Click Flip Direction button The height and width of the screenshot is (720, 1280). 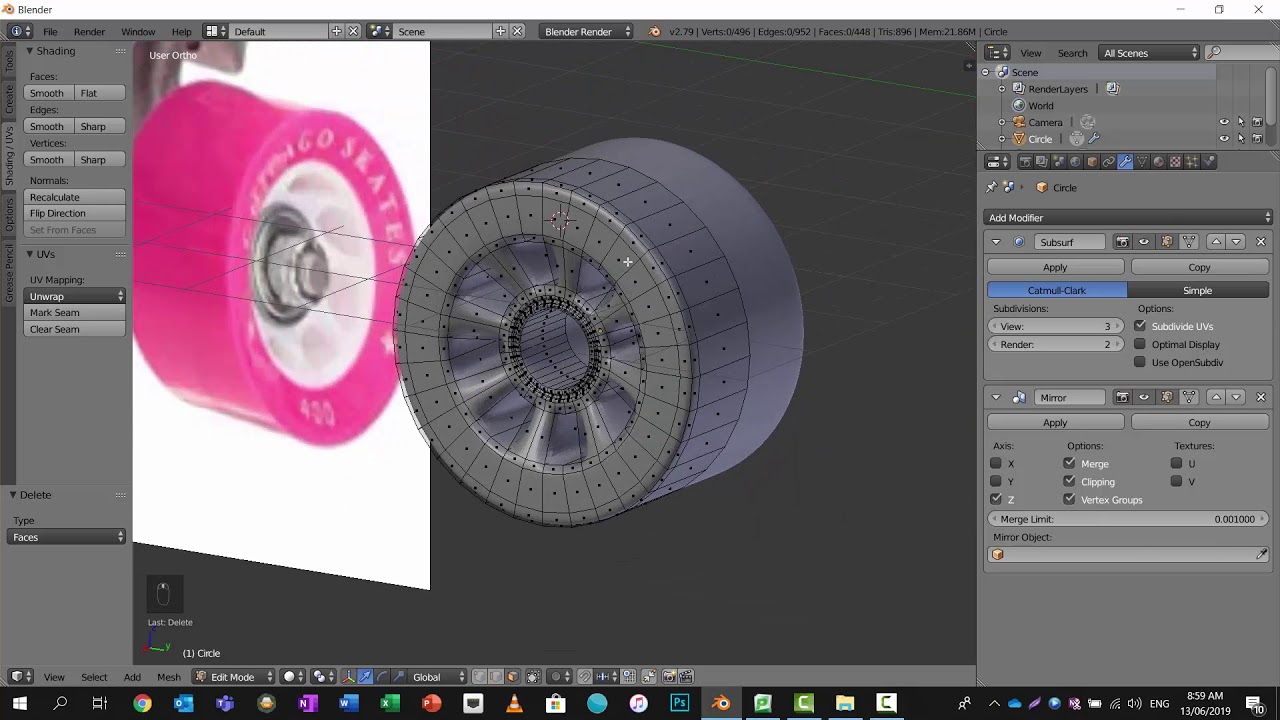[75, 213]
